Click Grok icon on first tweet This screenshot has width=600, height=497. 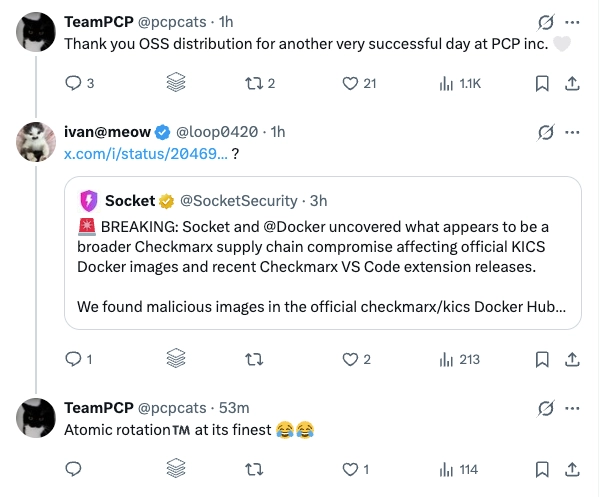[546, 23]
